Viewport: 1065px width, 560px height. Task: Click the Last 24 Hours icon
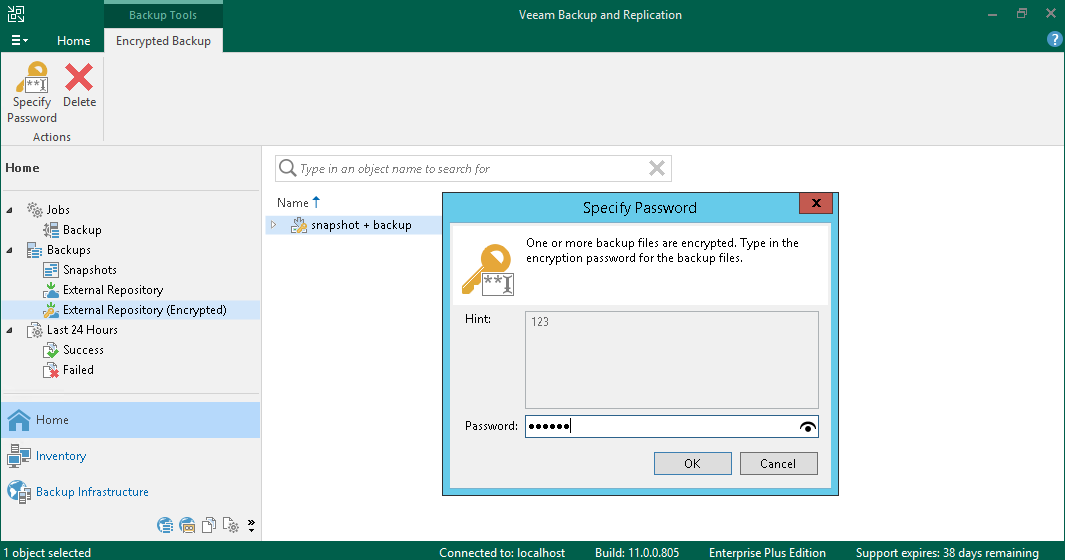click(35, 330)
